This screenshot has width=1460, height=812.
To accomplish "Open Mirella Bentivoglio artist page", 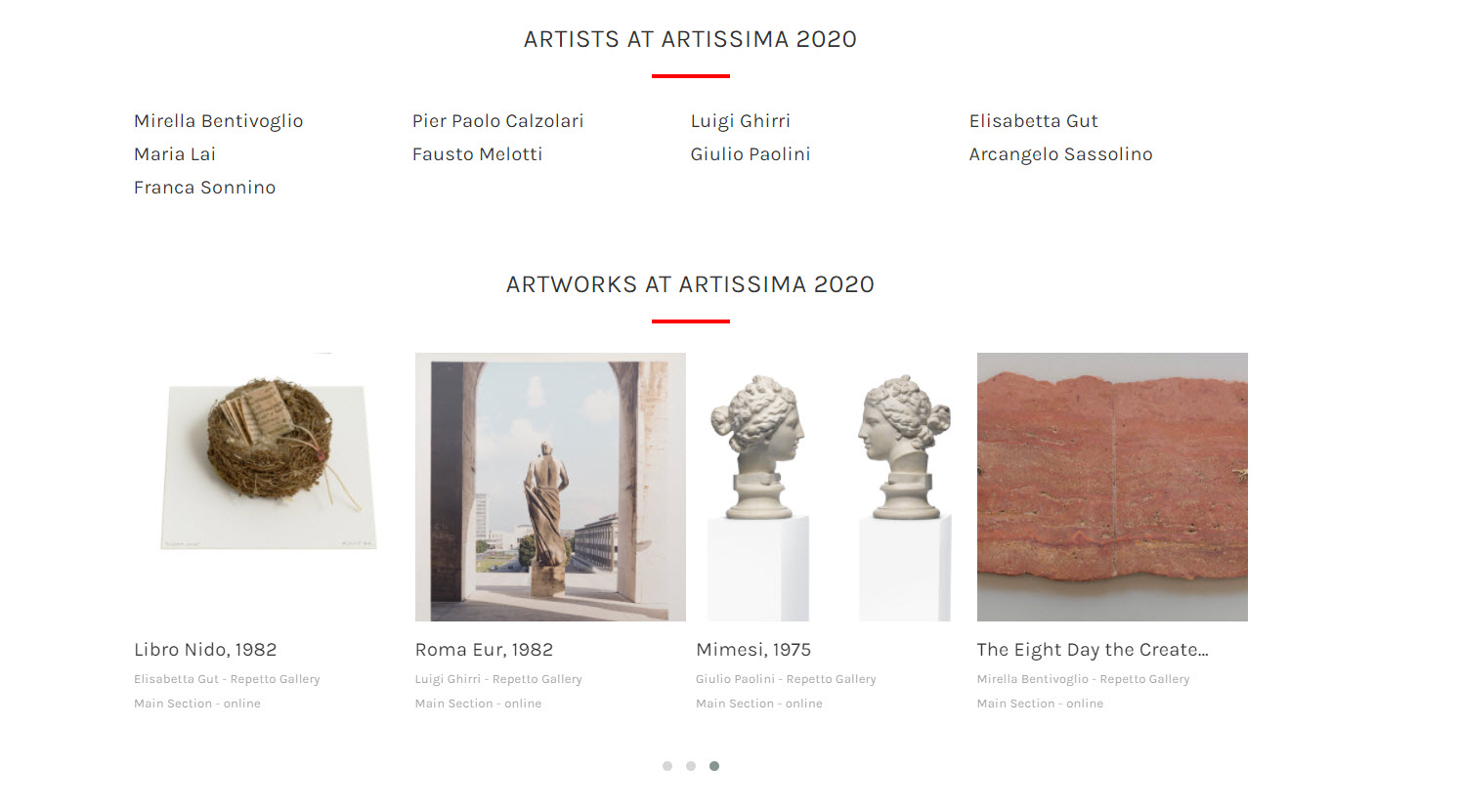I will click(x=218, y=121).
